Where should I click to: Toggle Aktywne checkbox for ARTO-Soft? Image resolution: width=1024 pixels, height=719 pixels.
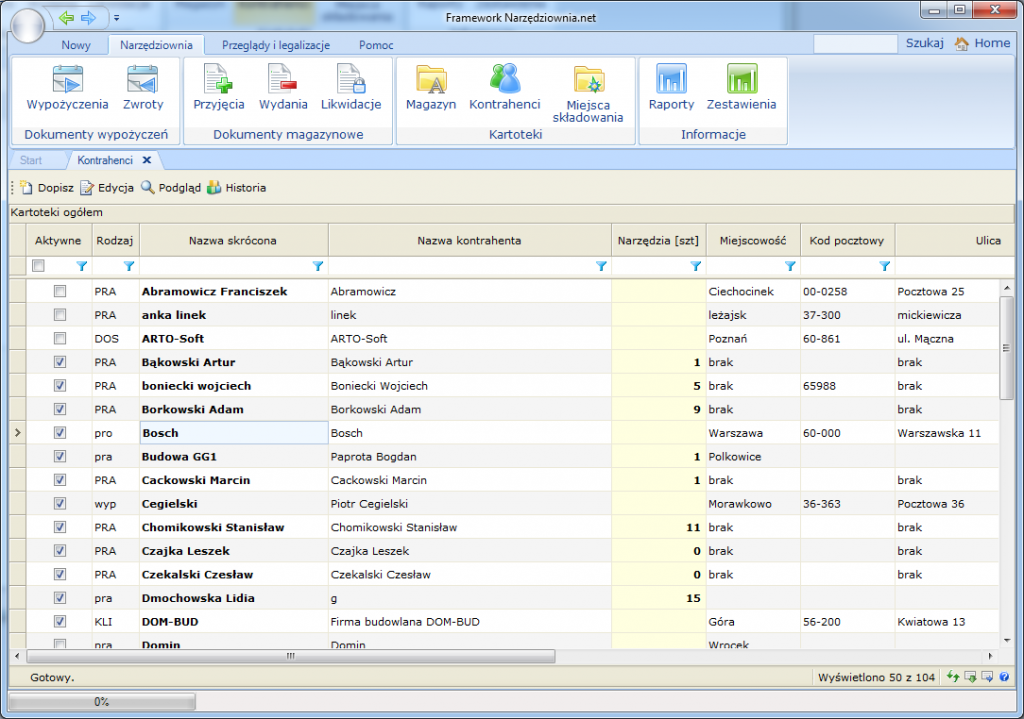[x=60, y=339]
